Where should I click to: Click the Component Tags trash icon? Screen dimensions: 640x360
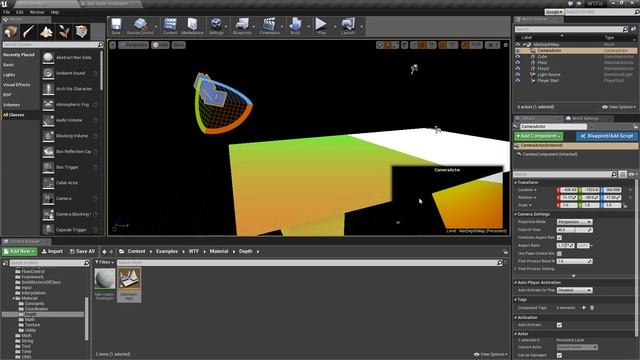[592, 308]
